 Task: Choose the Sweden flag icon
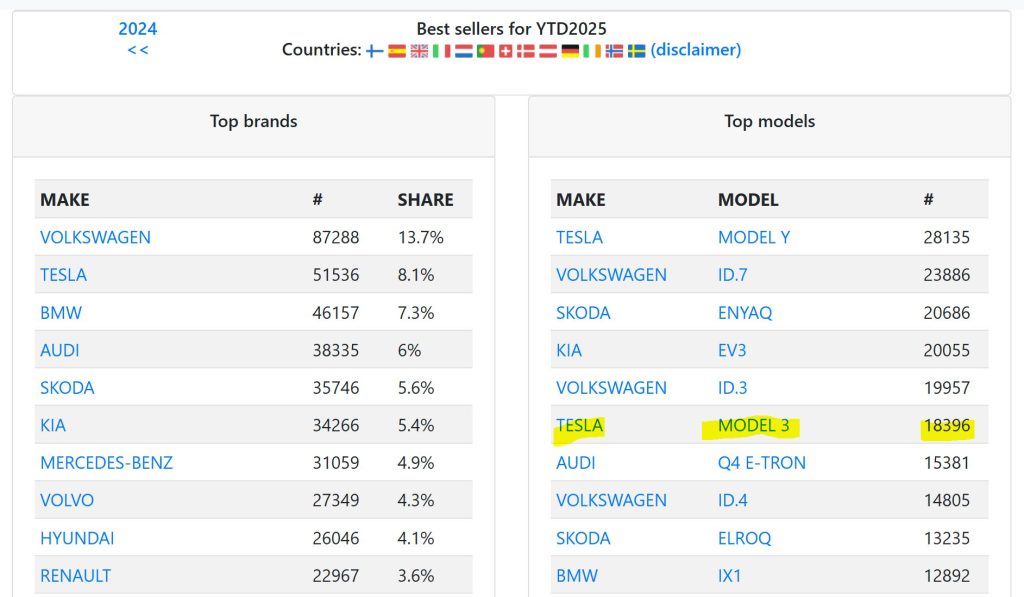point(636,50)
